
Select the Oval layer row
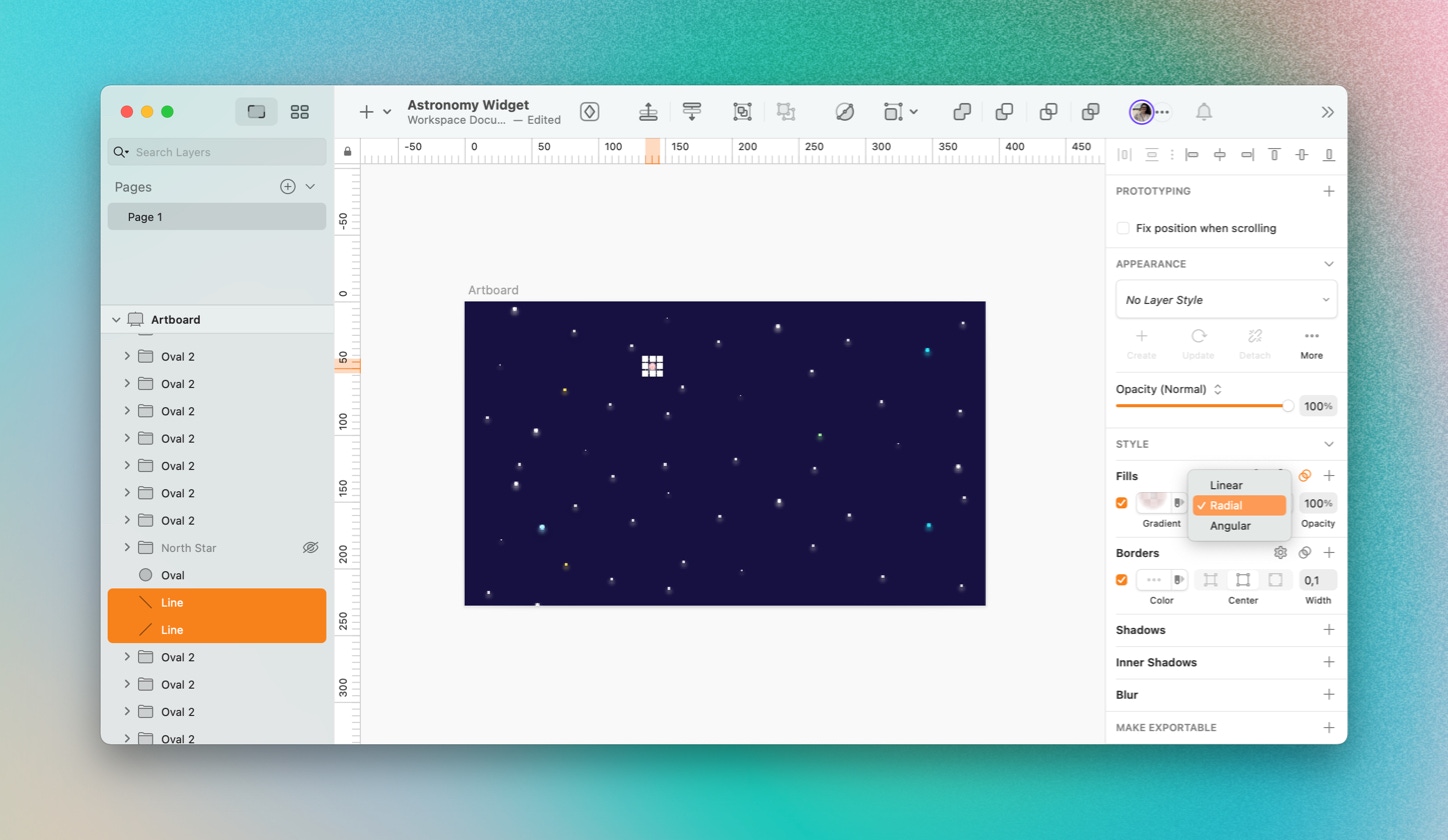pyautogui.click(x=217, y=575)
